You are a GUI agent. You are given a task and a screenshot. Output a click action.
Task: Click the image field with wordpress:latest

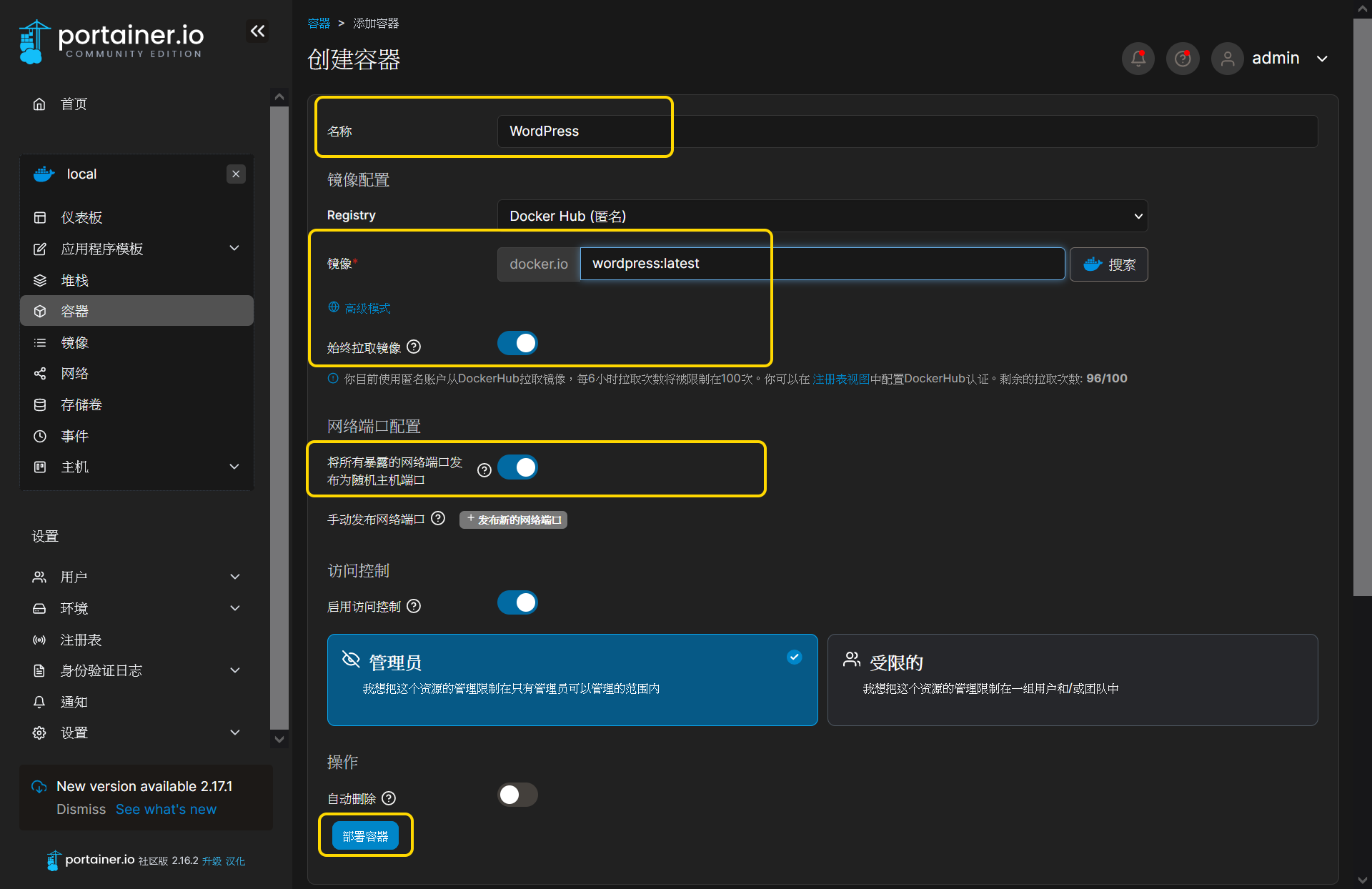(822, 264)
